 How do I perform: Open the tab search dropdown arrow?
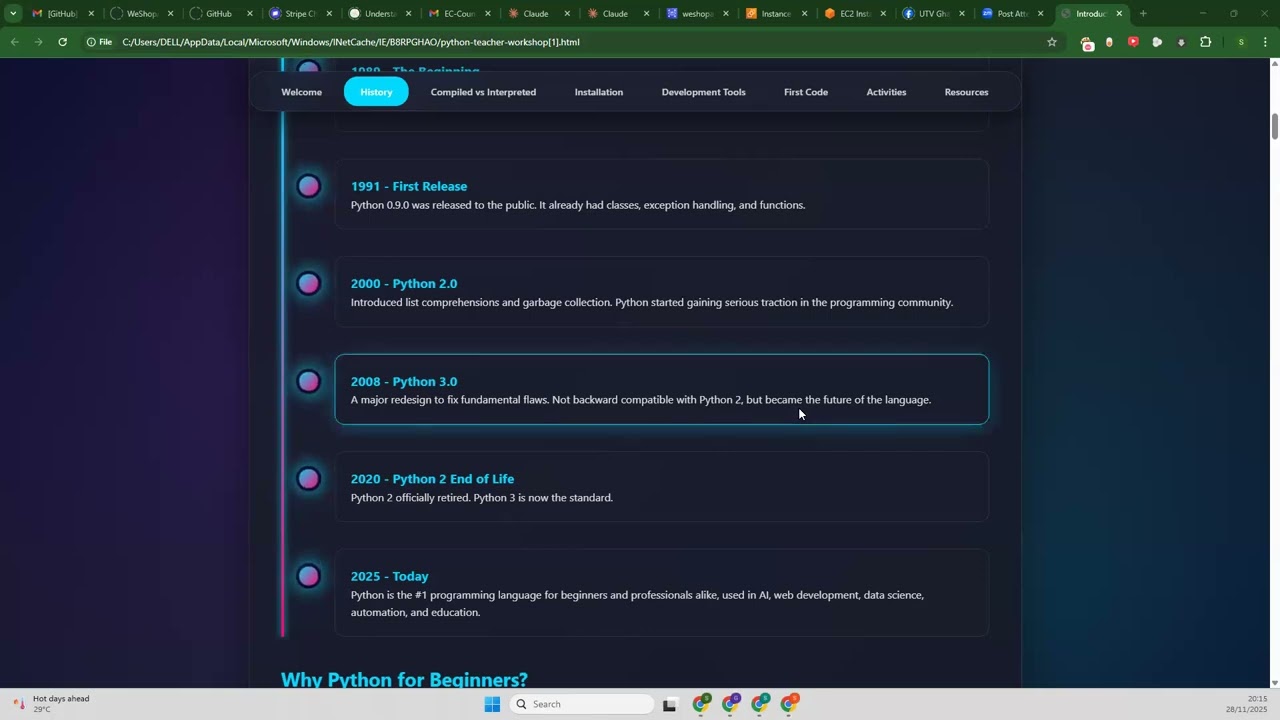pos(13,14)
